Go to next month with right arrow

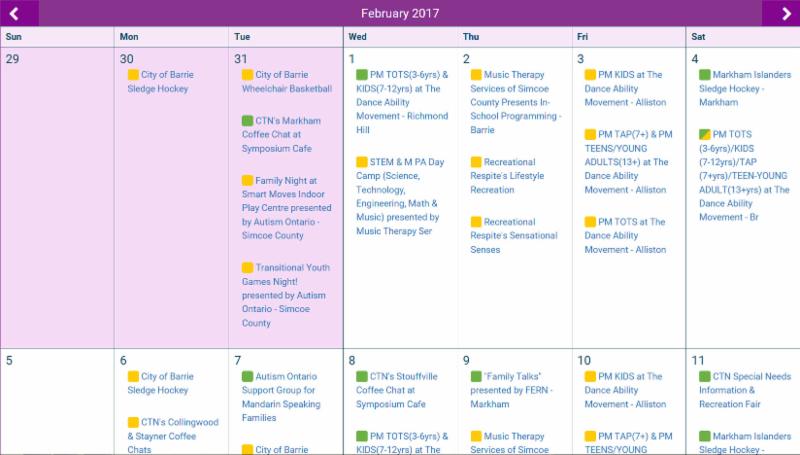(x=780, y=13)
